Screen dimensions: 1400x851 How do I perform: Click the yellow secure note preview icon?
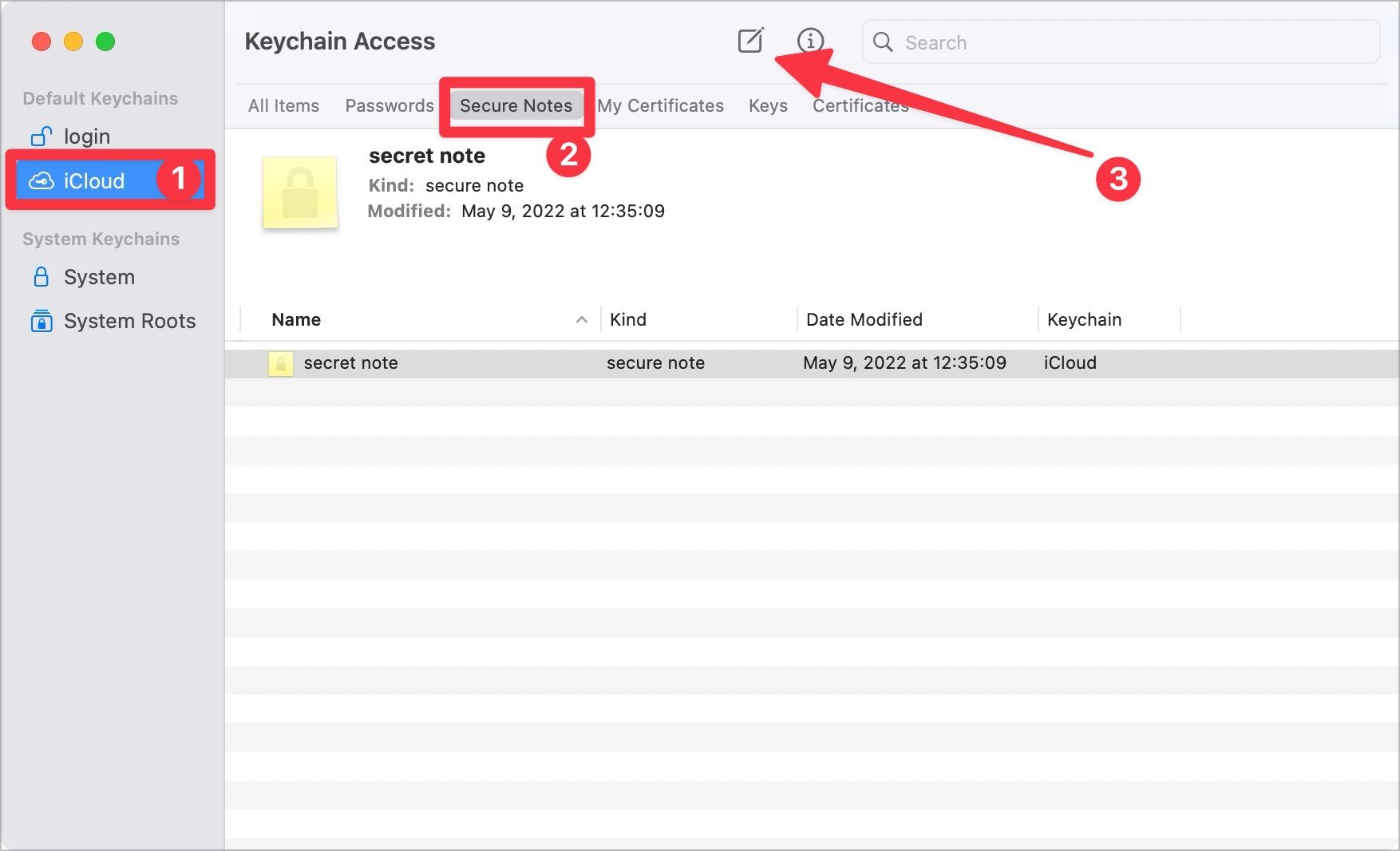click(x=300, y=193)
